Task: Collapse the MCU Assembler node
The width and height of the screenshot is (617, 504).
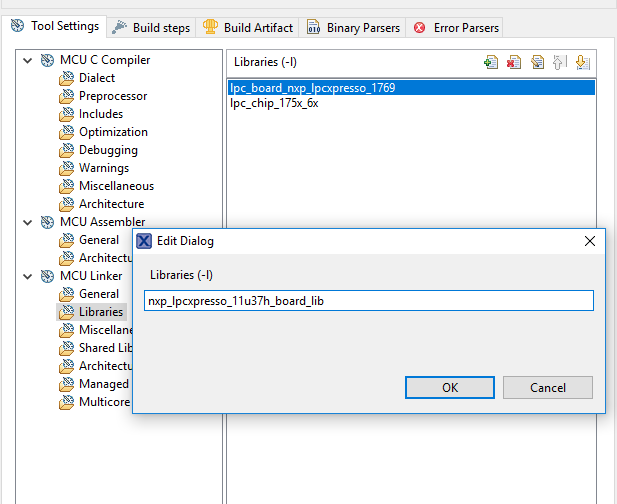Action: [28, 223]
